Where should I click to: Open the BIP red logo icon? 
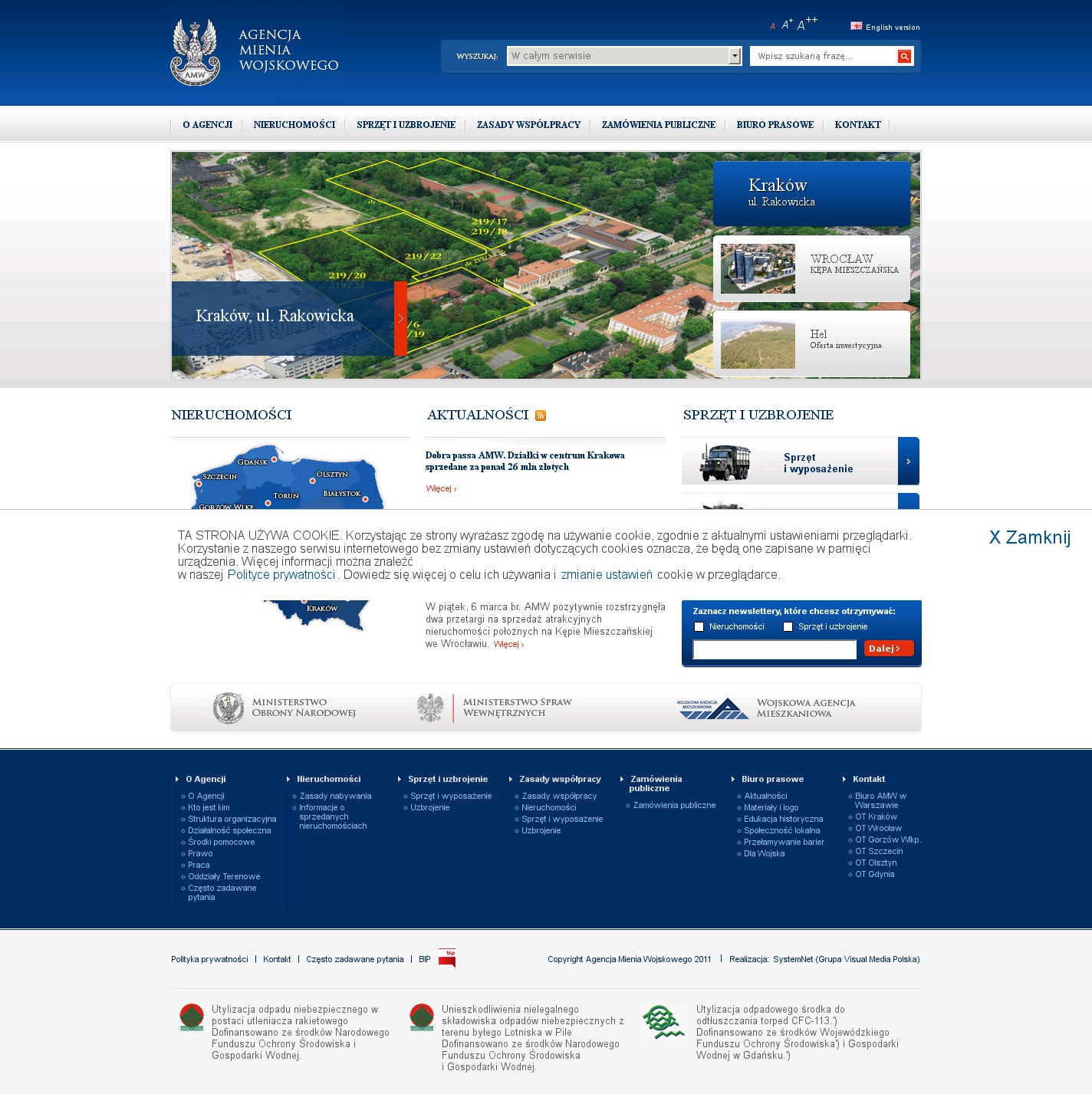447,958
